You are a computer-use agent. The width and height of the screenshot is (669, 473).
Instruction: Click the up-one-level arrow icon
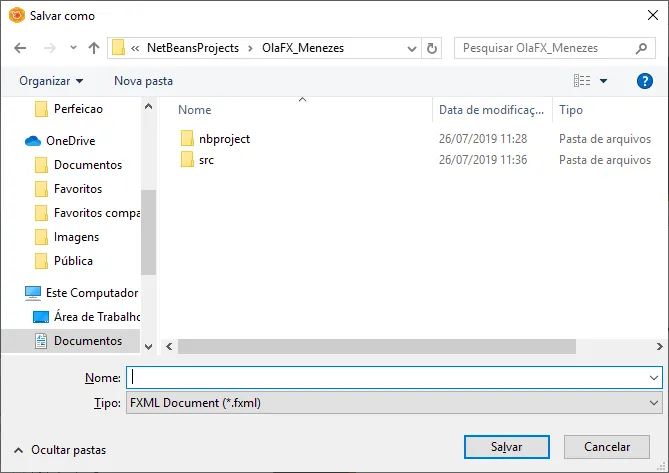[93, 48]
